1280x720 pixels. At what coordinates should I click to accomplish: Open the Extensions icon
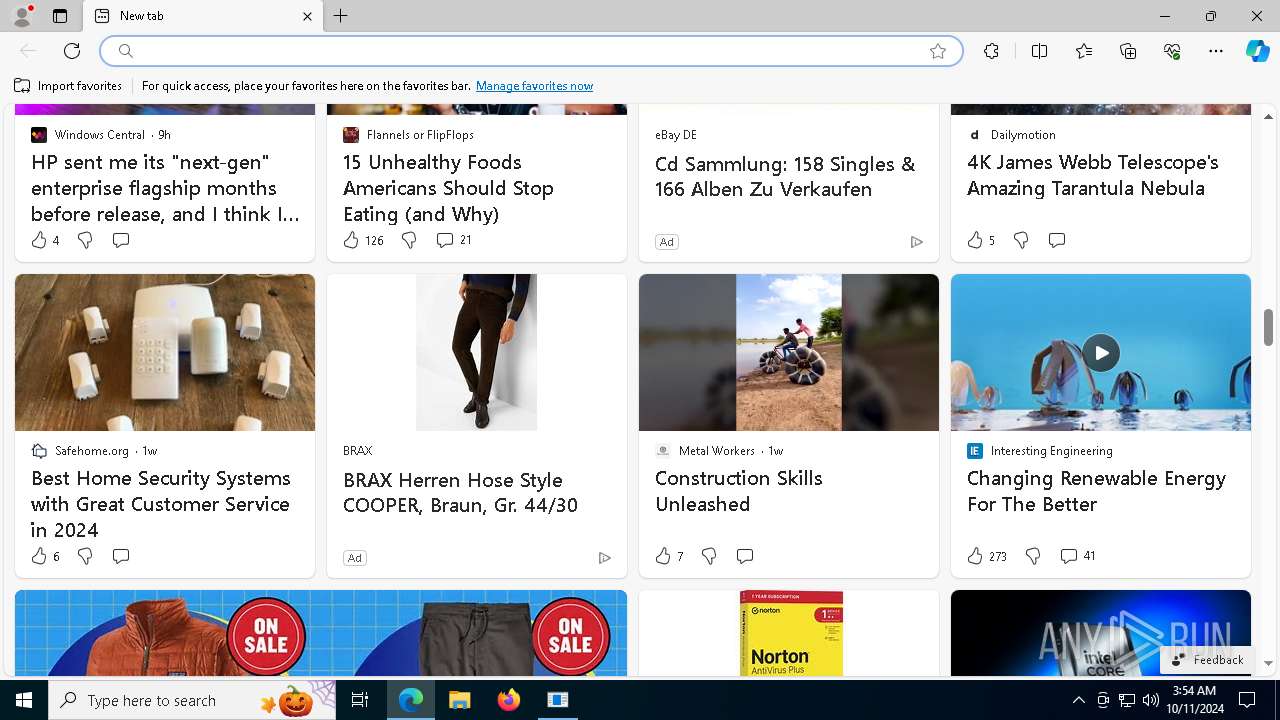[x=991, y=51]
